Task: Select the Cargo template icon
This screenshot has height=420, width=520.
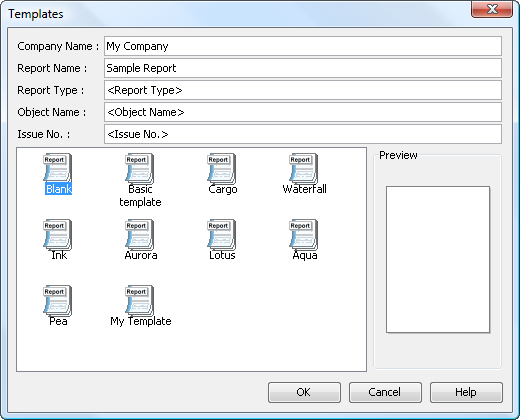Action: (221, 168)
